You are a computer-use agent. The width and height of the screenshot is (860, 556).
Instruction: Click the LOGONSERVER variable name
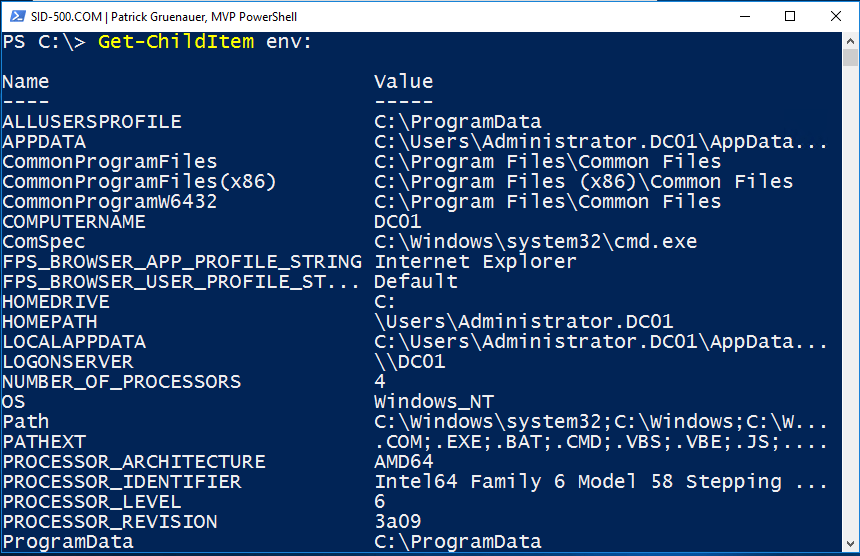pyautogui.click(x=68, y=362)
